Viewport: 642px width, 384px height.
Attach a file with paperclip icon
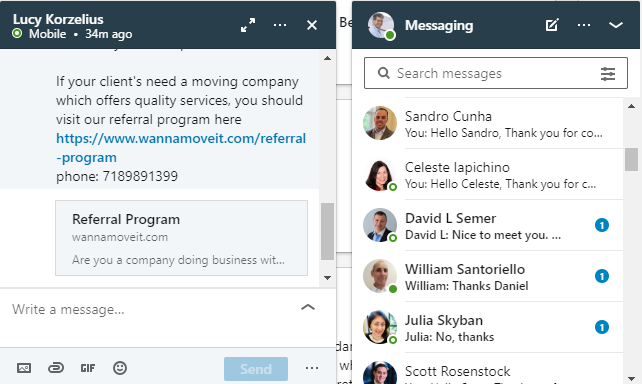pyautogui.click(x=56, y=368)
